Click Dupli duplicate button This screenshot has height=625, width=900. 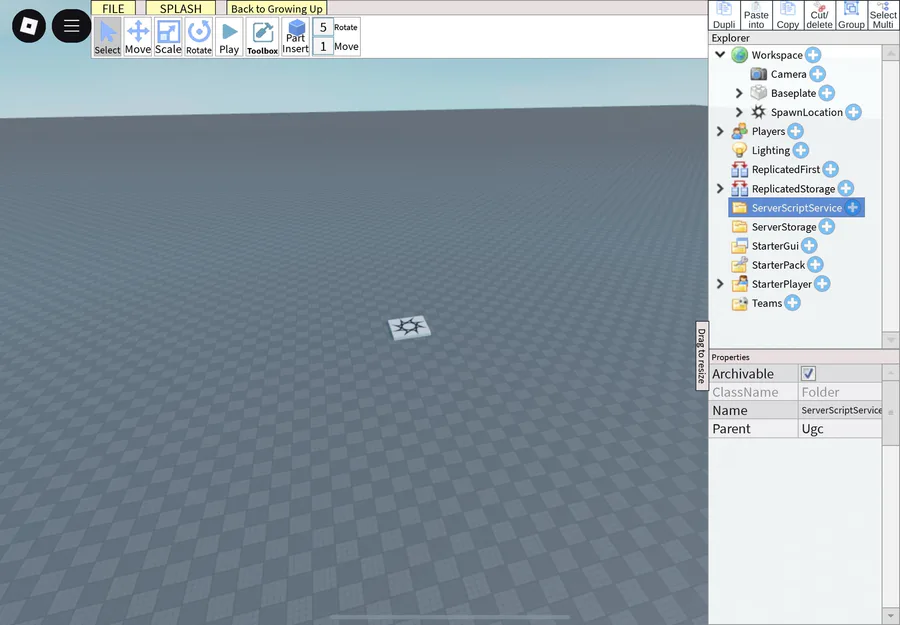pyautogui.click(x=724, y=15)
